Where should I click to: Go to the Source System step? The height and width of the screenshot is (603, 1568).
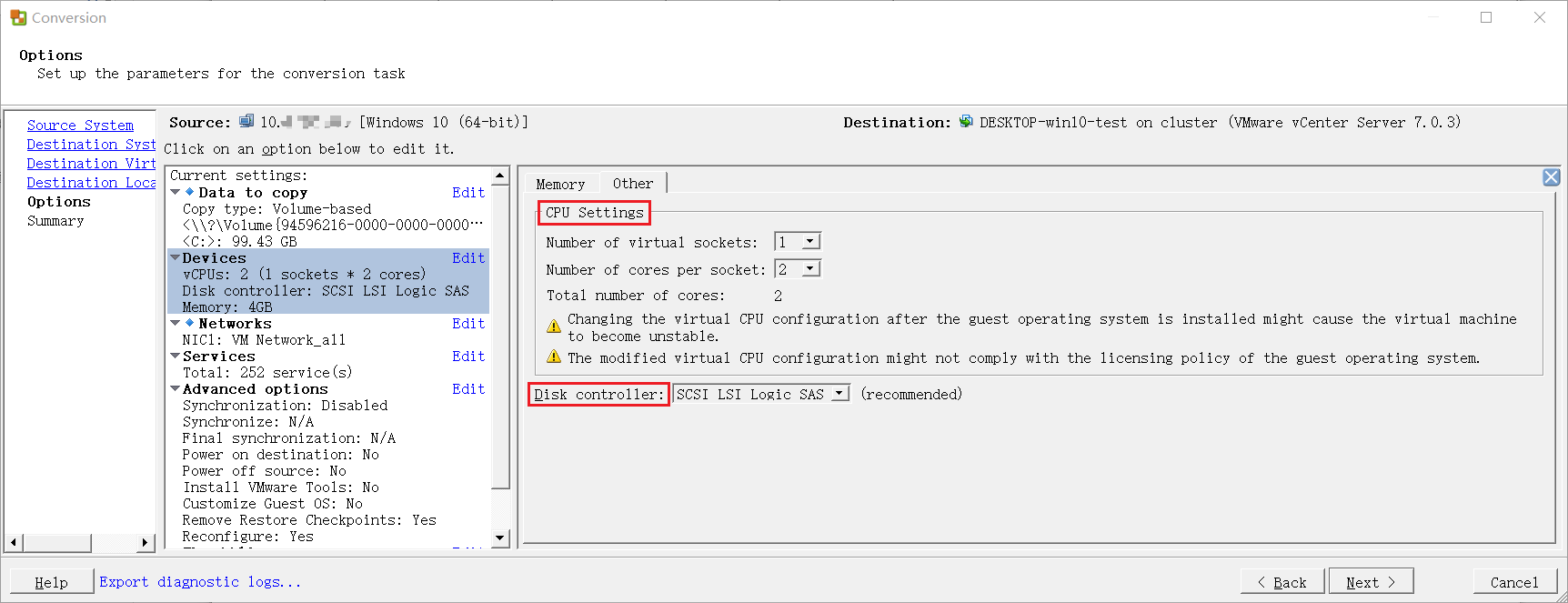tap(80, 126)
